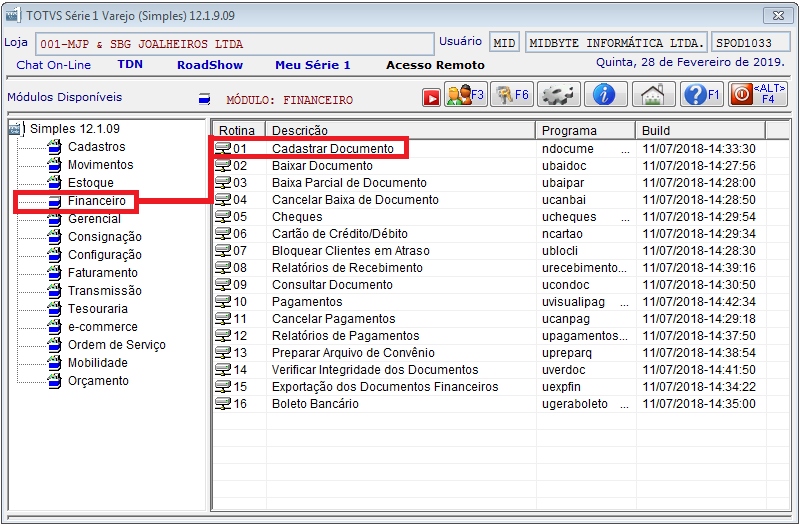Click the MIDBYTE INFORMÁTICA LTDA. field
Image resolution: width=800 pixels, height=527 pixels.
point(616,43)
